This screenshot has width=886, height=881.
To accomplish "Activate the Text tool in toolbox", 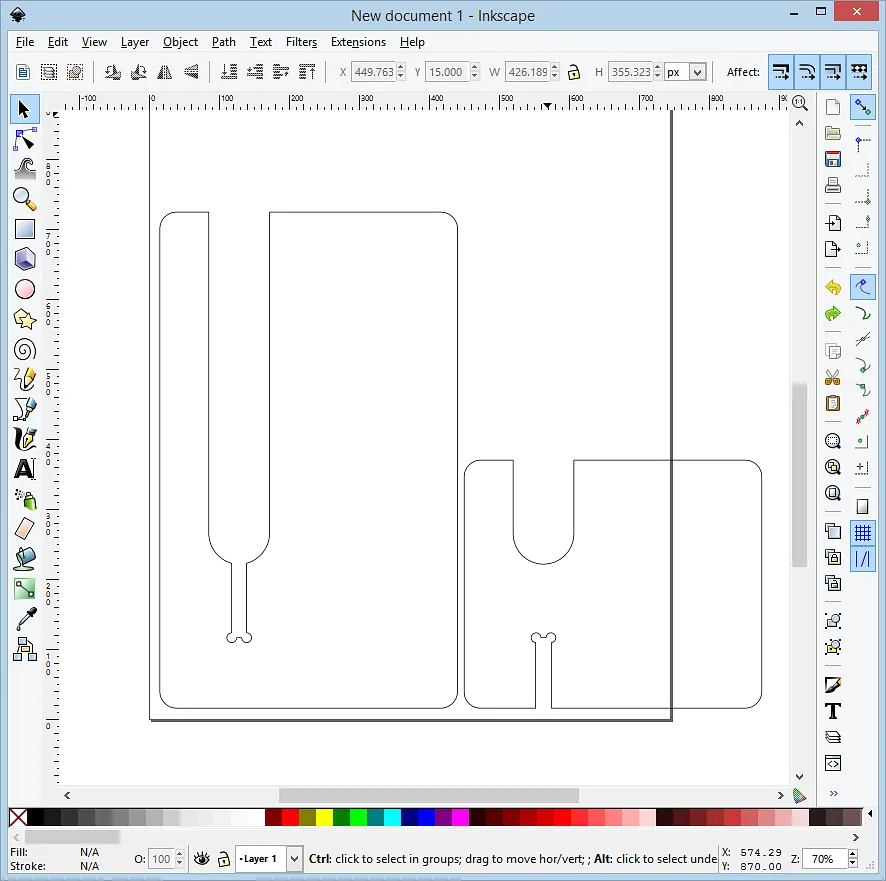I will pyautogui.click(x=25, y=469).
